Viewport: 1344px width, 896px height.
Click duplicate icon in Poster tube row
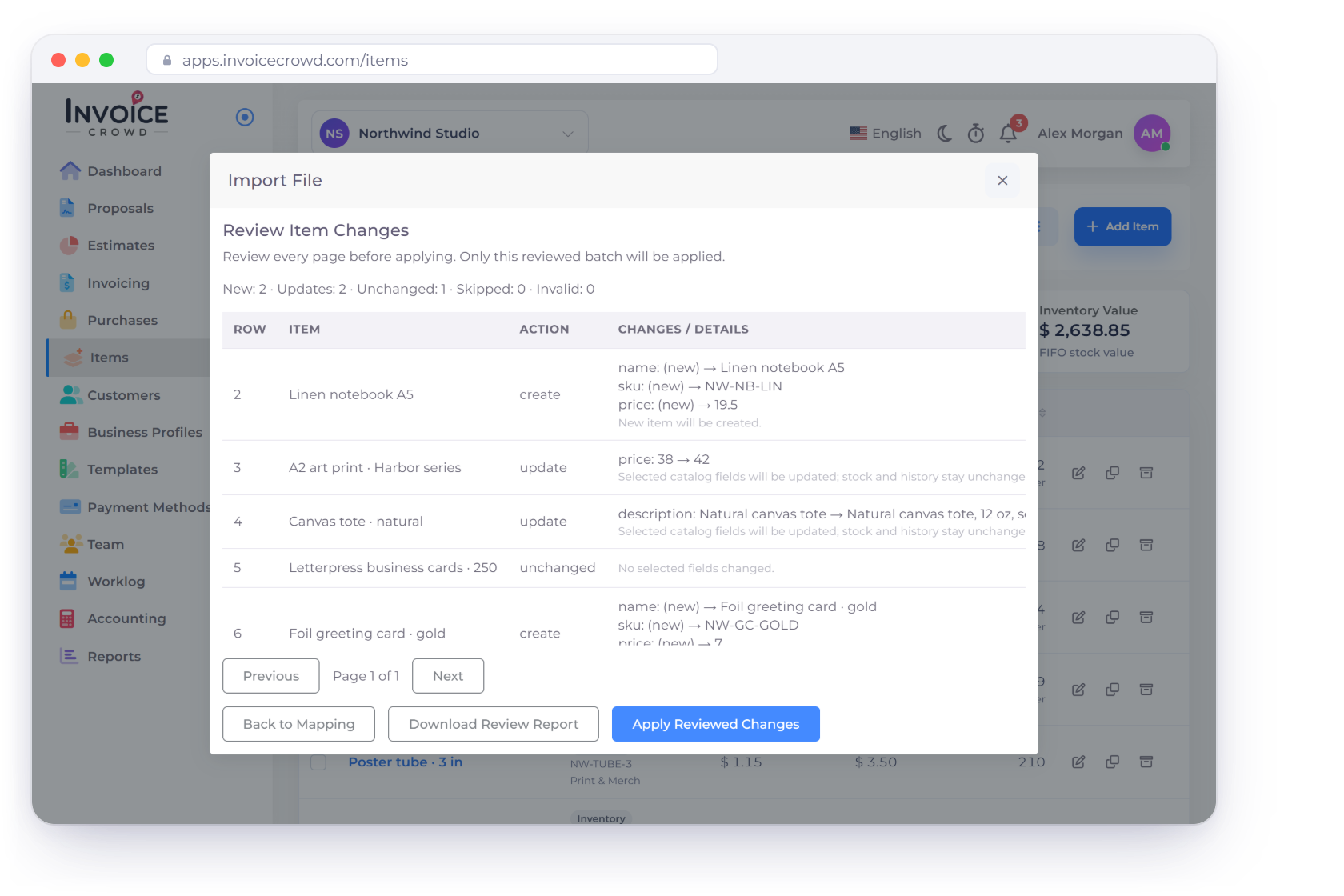tap(1112, 762)
